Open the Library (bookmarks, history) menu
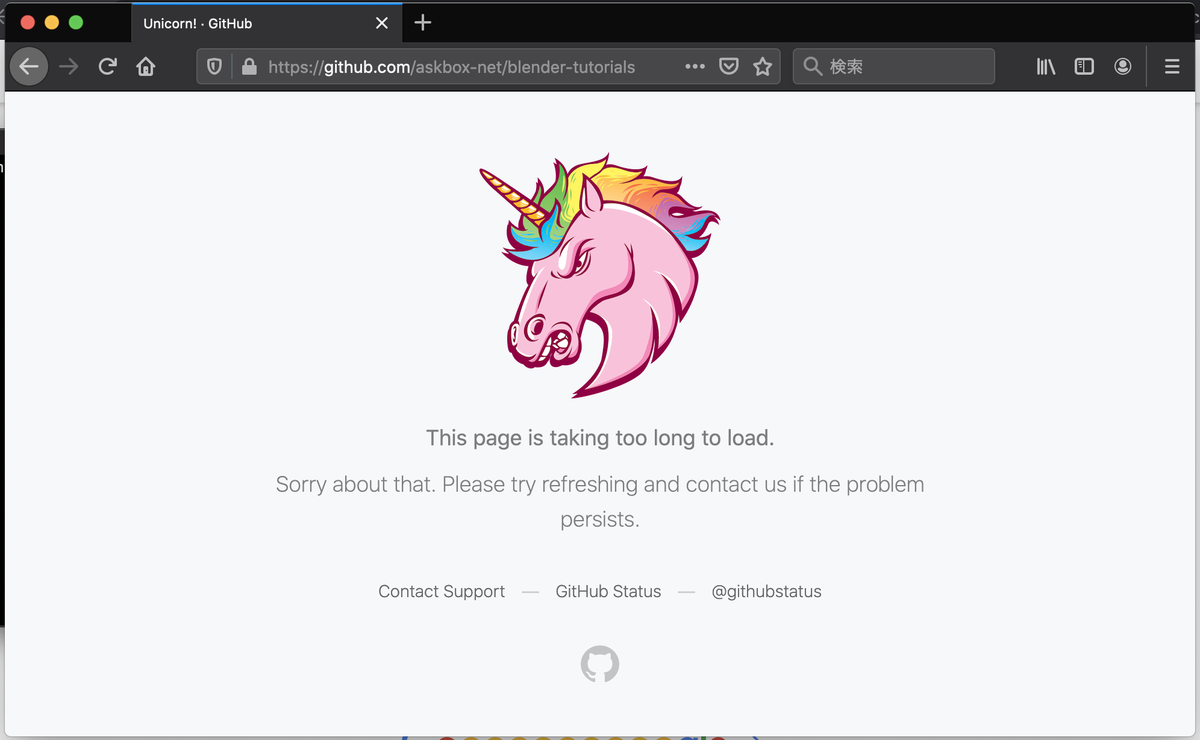Screen dimensions: 1200x740 click(1046, 67)
